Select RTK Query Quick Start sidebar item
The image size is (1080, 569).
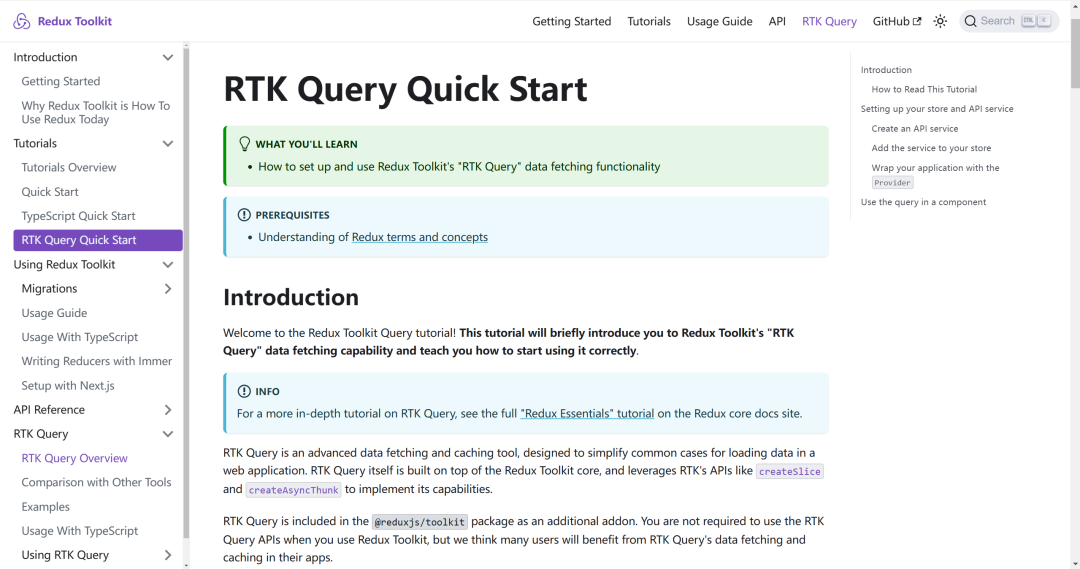click(98, 240)
